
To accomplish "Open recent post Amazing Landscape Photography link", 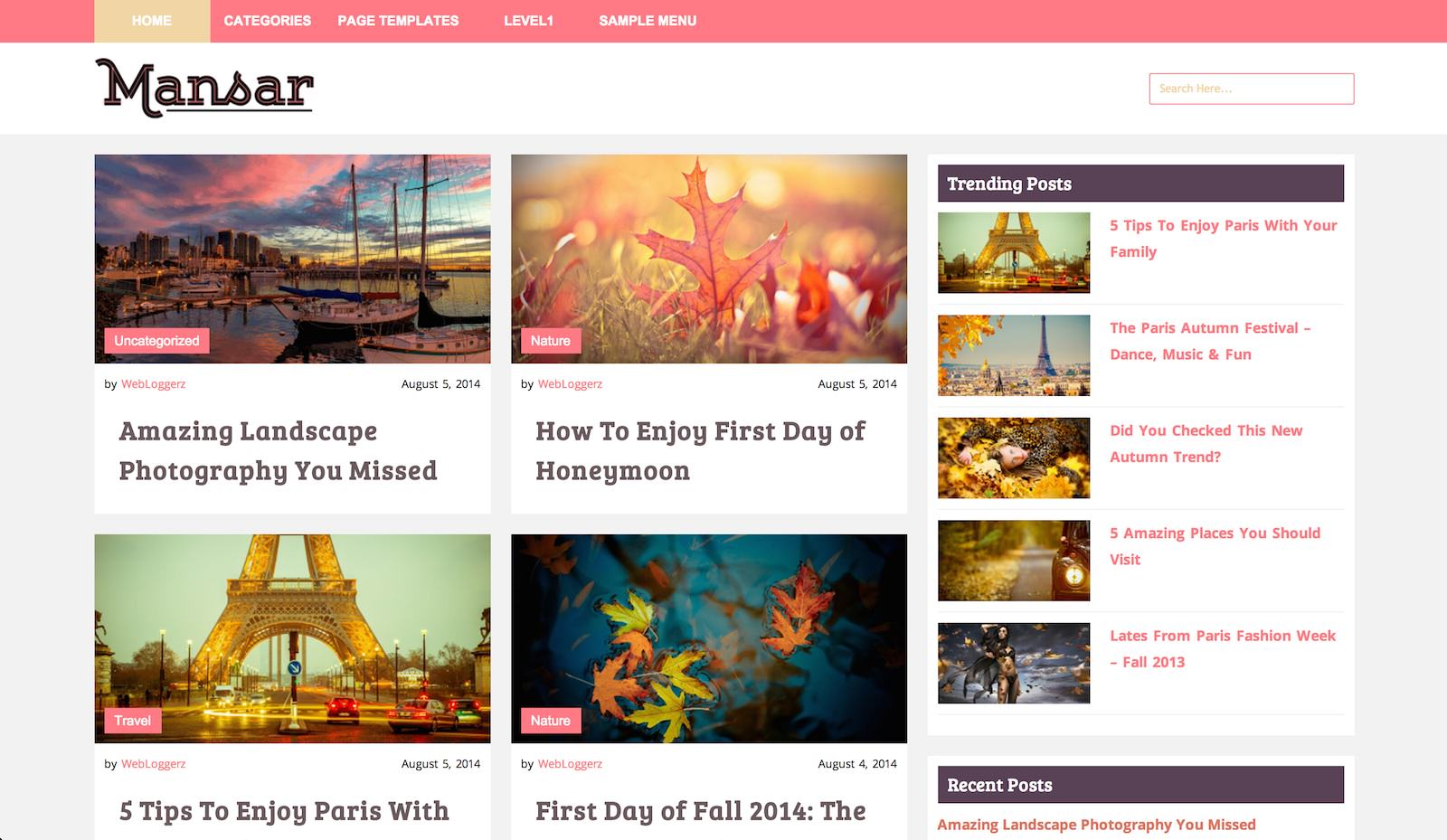I will pyautogui.click(x=1096, y=825).
